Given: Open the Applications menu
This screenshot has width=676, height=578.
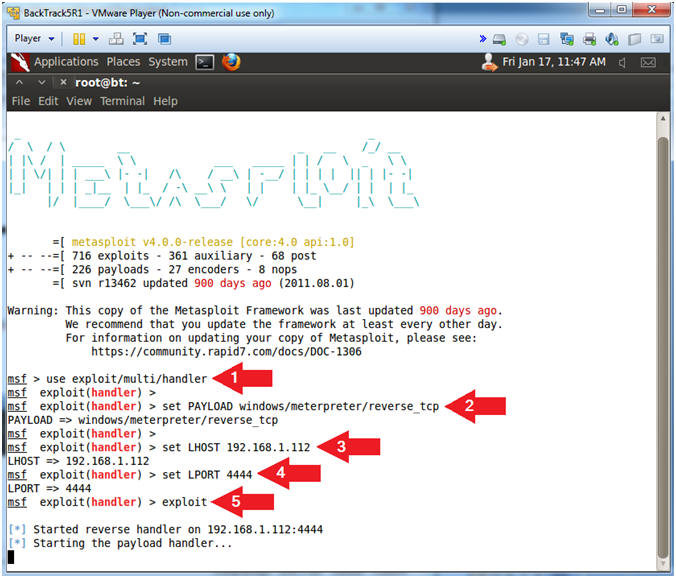Looking at the screenshot, I should pyautogui.click(x=66, y=62).
